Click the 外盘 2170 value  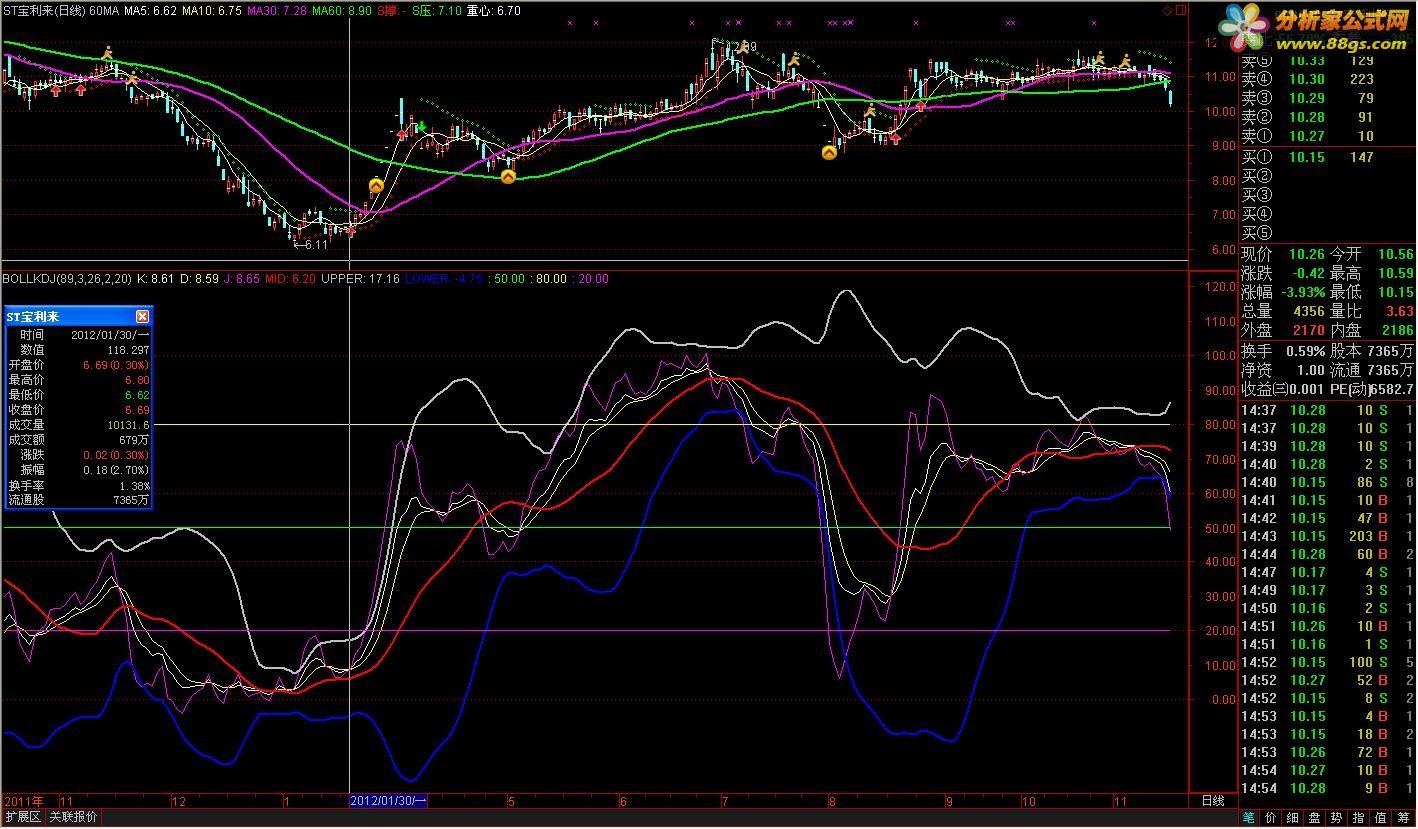pos(1309,330)
